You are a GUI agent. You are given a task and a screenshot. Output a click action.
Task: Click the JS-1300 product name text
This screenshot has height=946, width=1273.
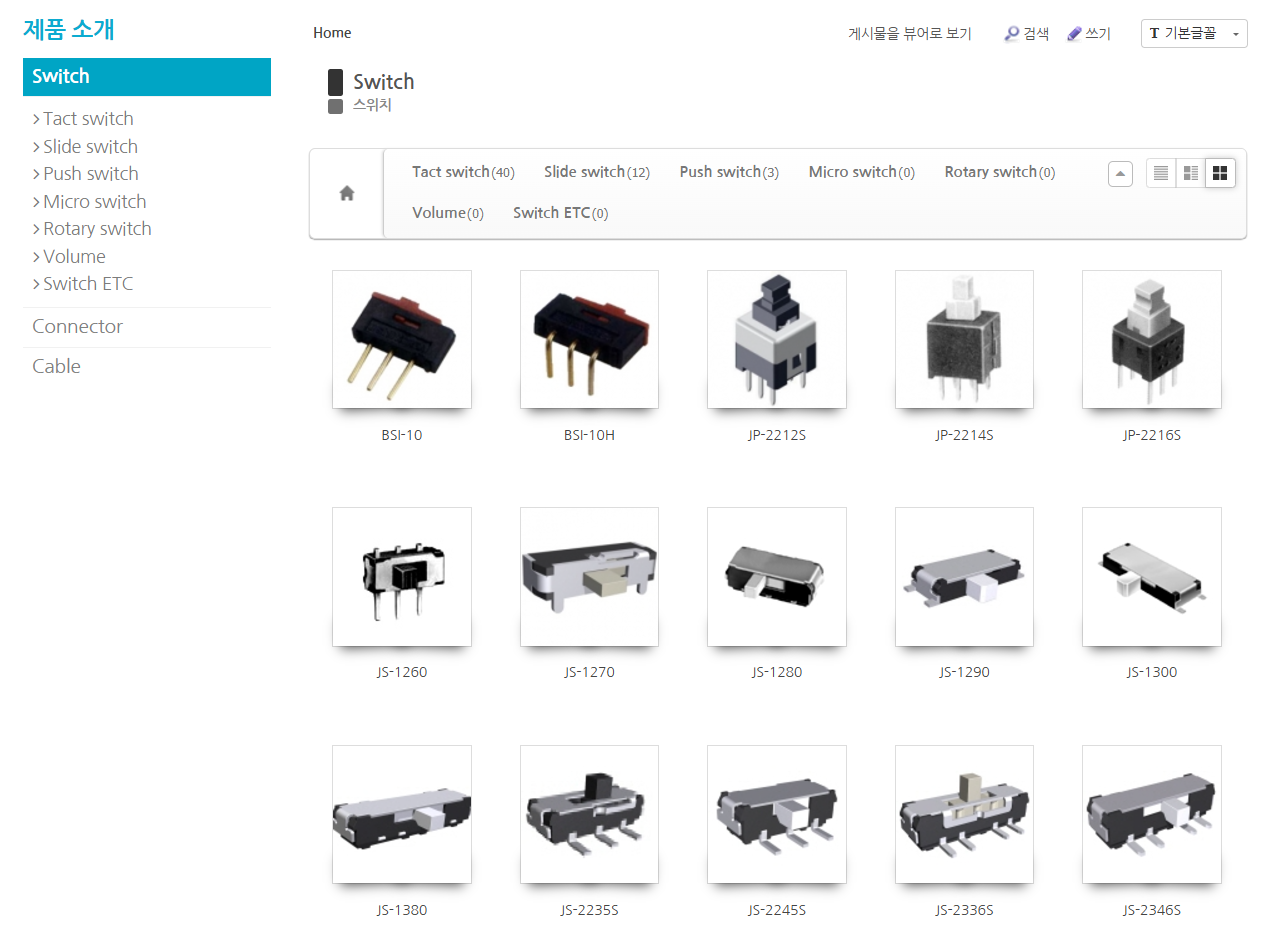pos(1152,673)
